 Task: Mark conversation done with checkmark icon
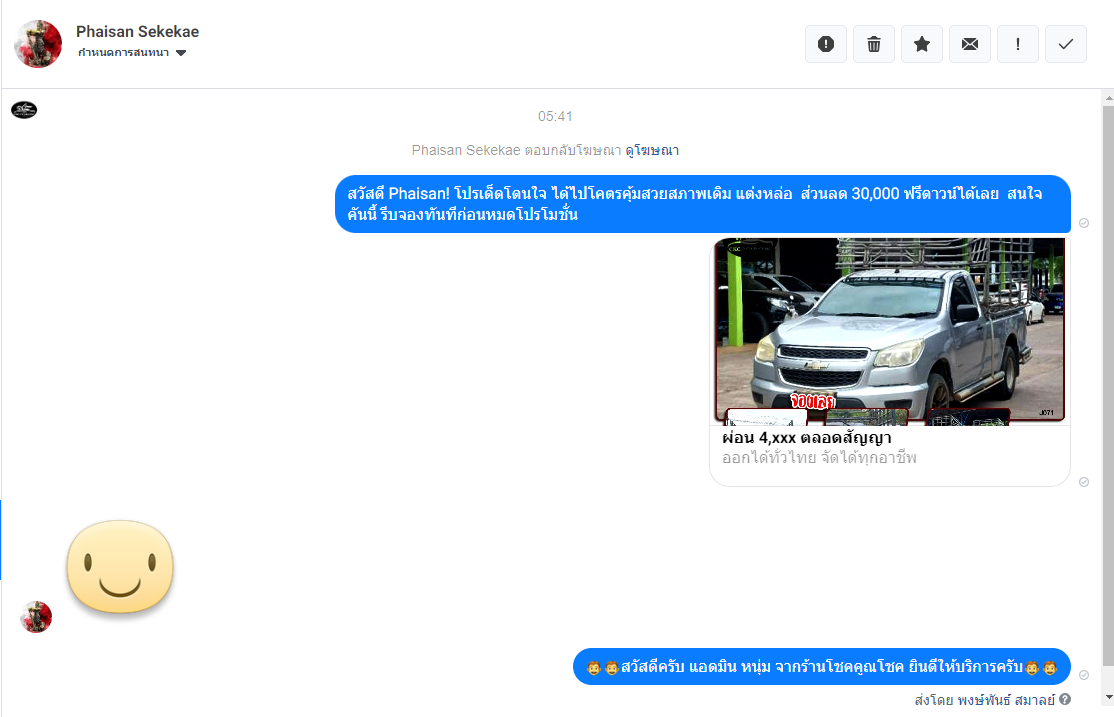[1066, 44]
